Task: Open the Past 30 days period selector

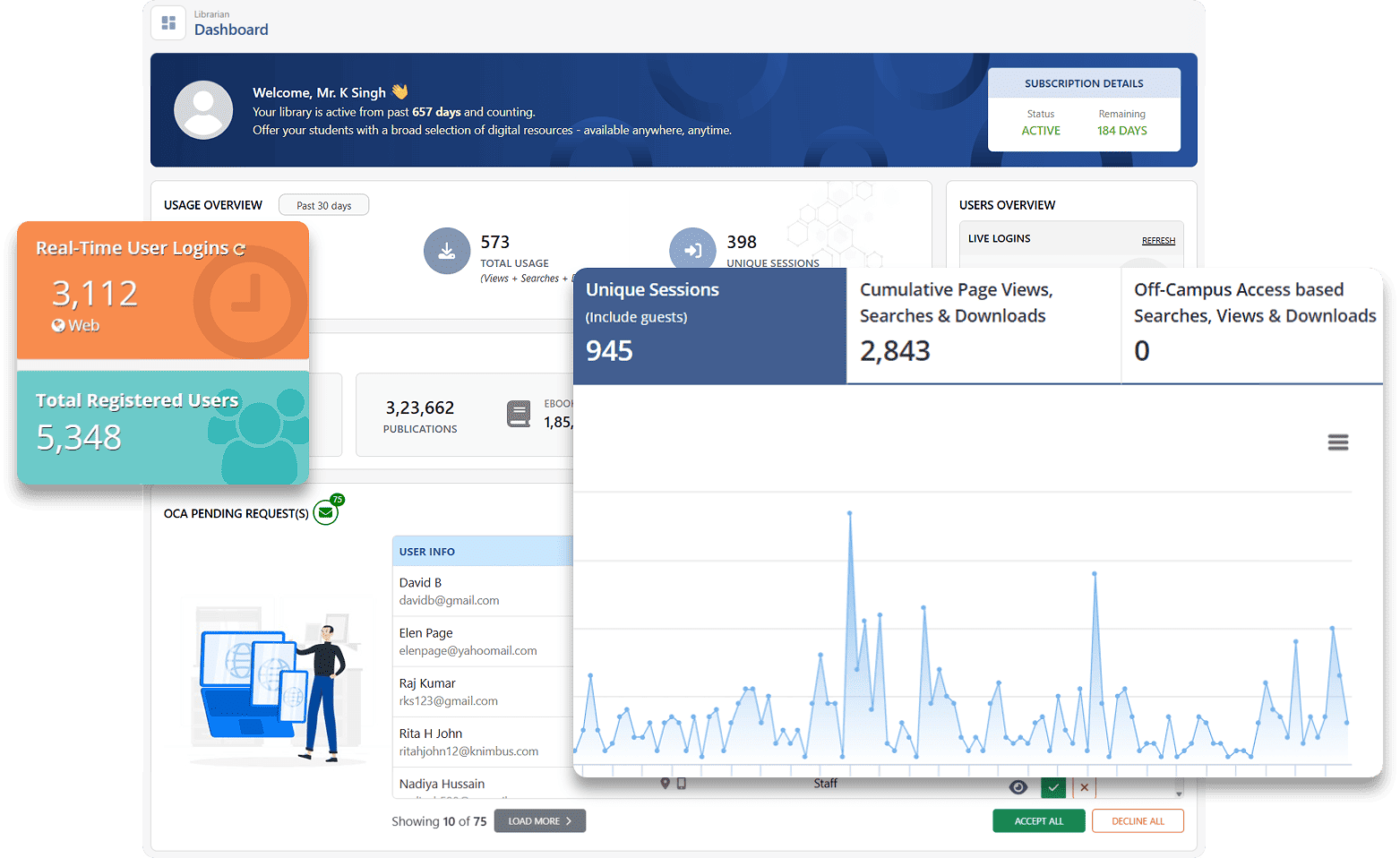Action: 323,205
